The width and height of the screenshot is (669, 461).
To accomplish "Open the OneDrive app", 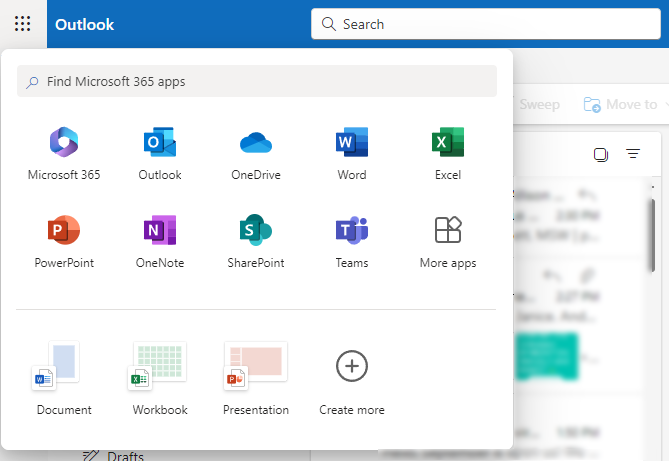I will click(256, 154).
